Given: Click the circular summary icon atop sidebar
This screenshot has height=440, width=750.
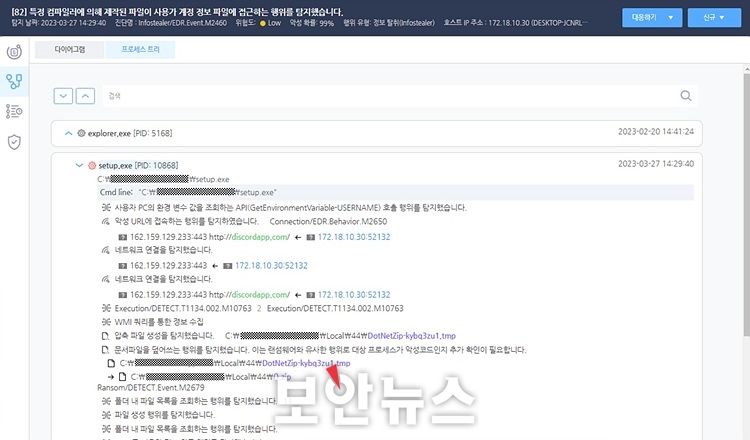Looking at the screenshot, I should pyautogui.click(x=14, y=52).
